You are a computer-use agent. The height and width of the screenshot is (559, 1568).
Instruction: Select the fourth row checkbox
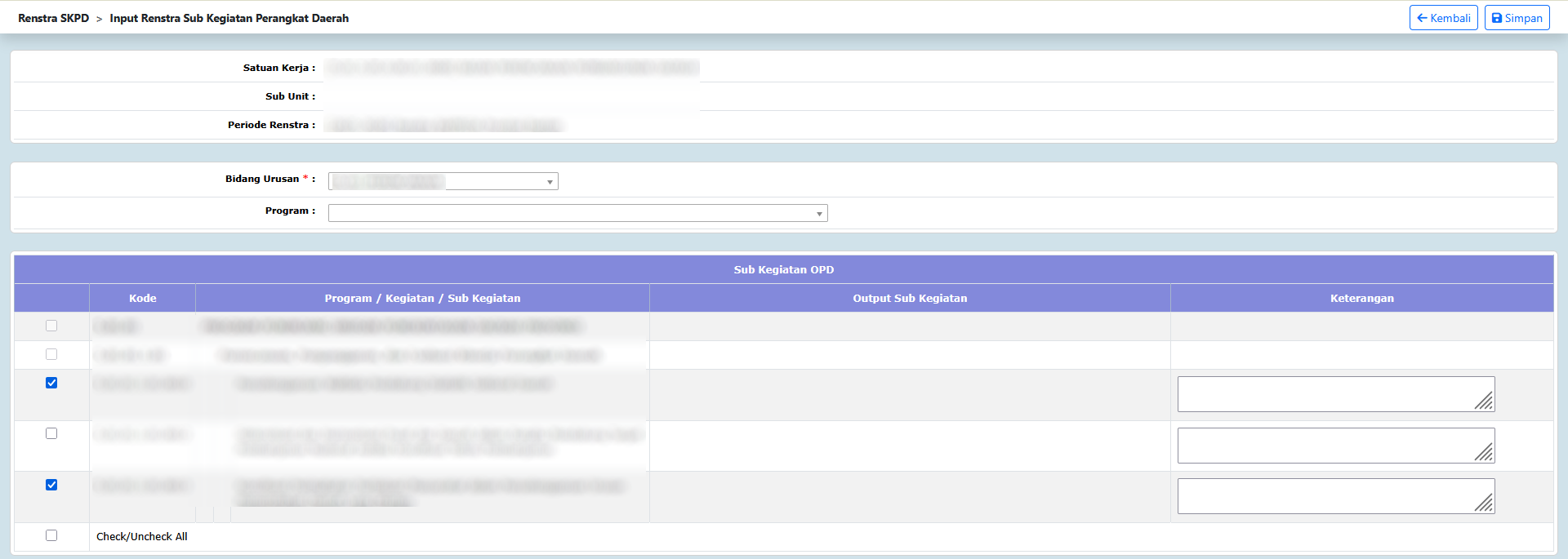click(51, 433)
